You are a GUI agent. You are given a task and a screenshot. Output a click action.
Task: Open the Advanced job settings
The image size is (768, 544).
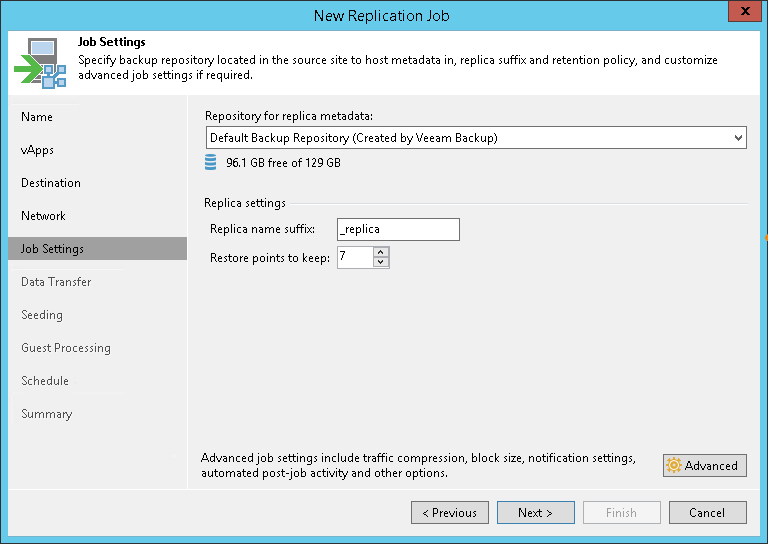click(704, 465)
